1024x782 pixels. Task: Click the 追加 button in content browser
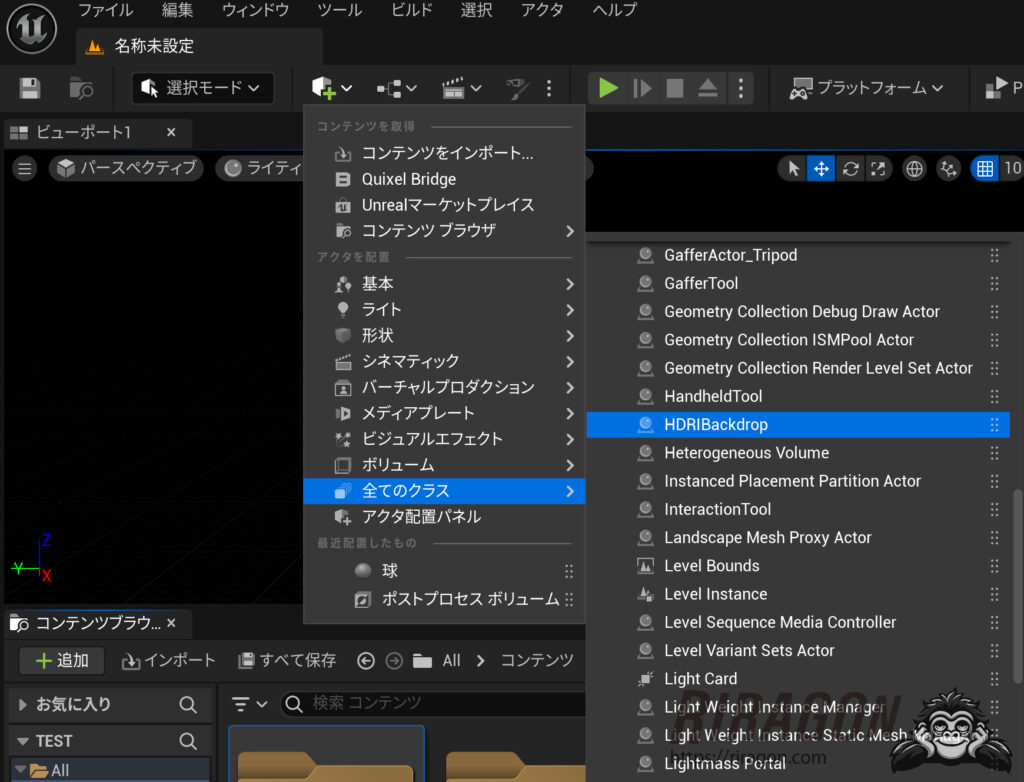tap(61, 660)
